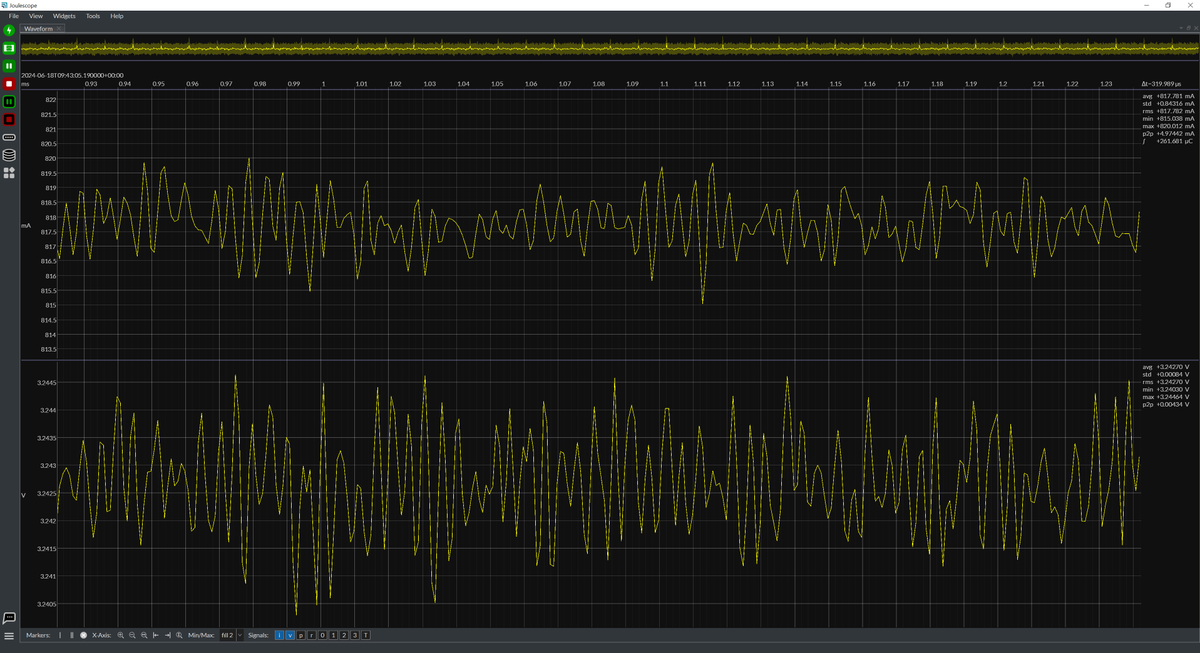Click the timestamp 2024-06-18T09:43:05.190000+00:00

pos(72,75)
